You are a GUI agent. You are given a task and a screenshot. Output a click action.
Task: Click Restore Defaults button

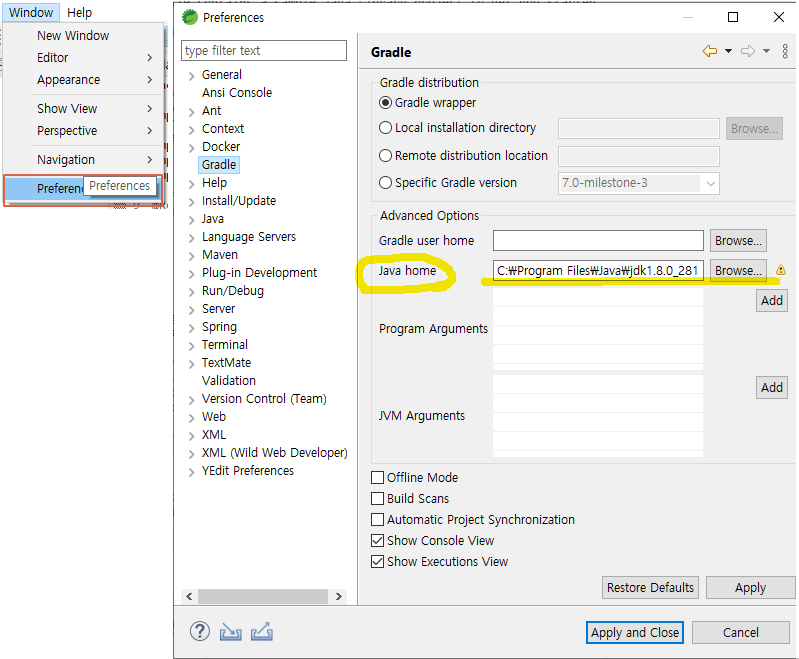tap(650, 588)
